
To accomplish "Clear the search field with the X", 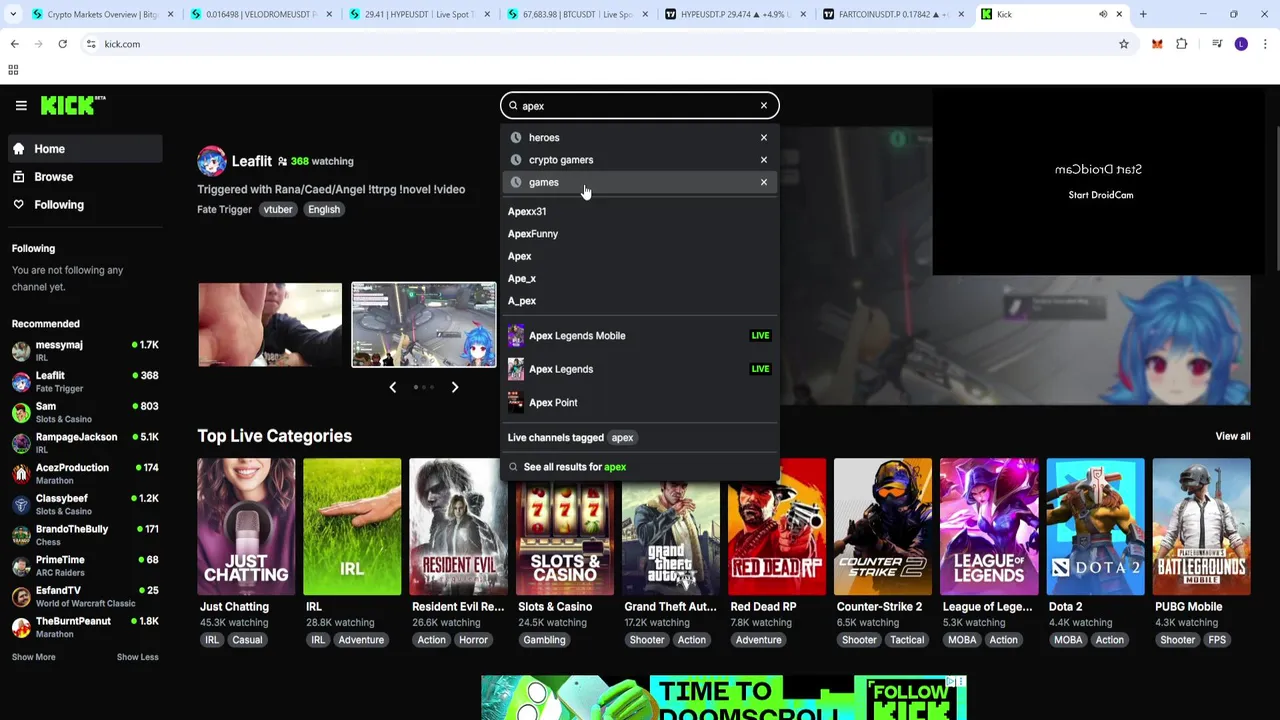I will click(763, 106).
